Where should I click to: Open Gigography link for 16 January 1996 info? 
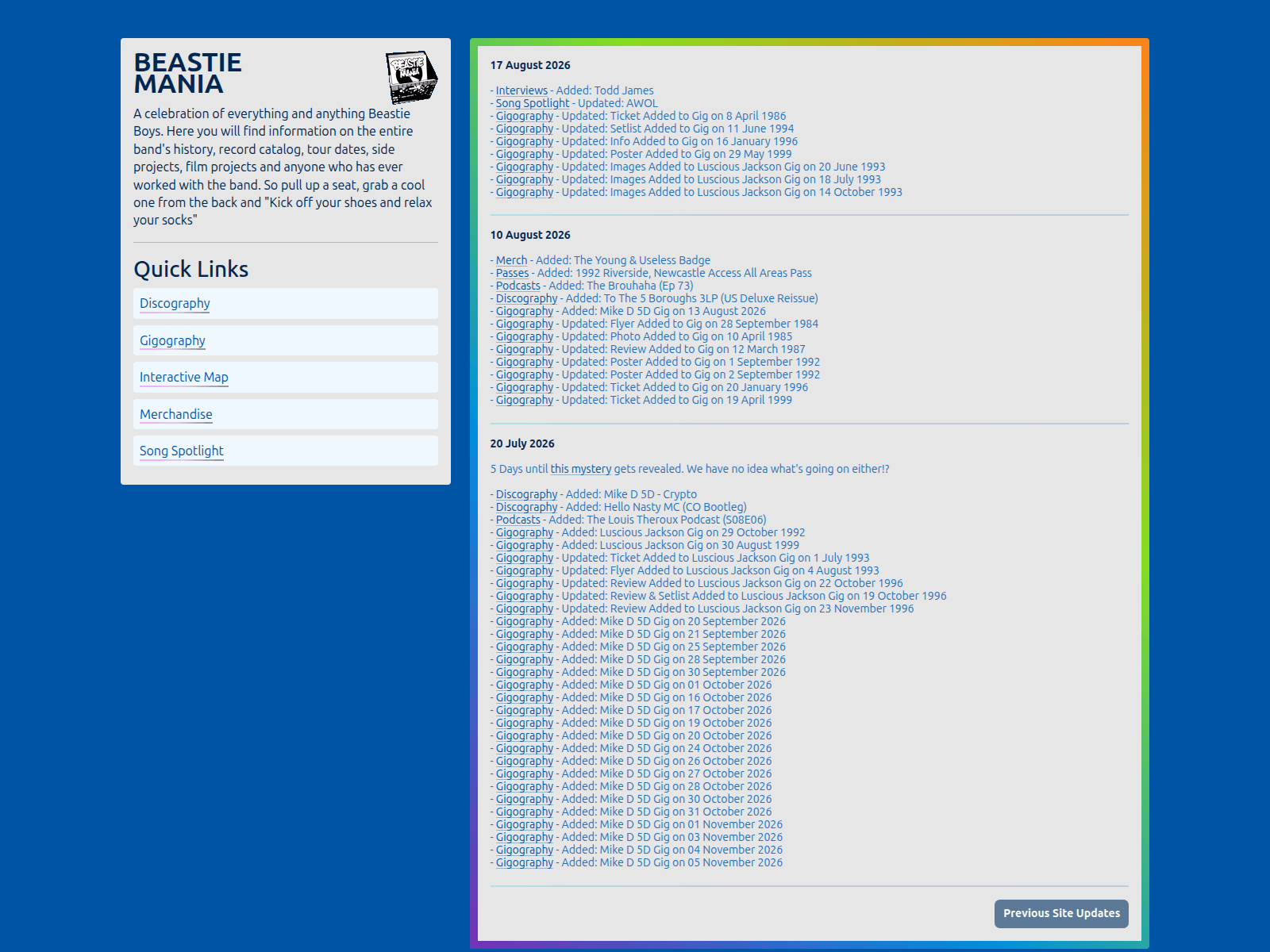[525, 141]
